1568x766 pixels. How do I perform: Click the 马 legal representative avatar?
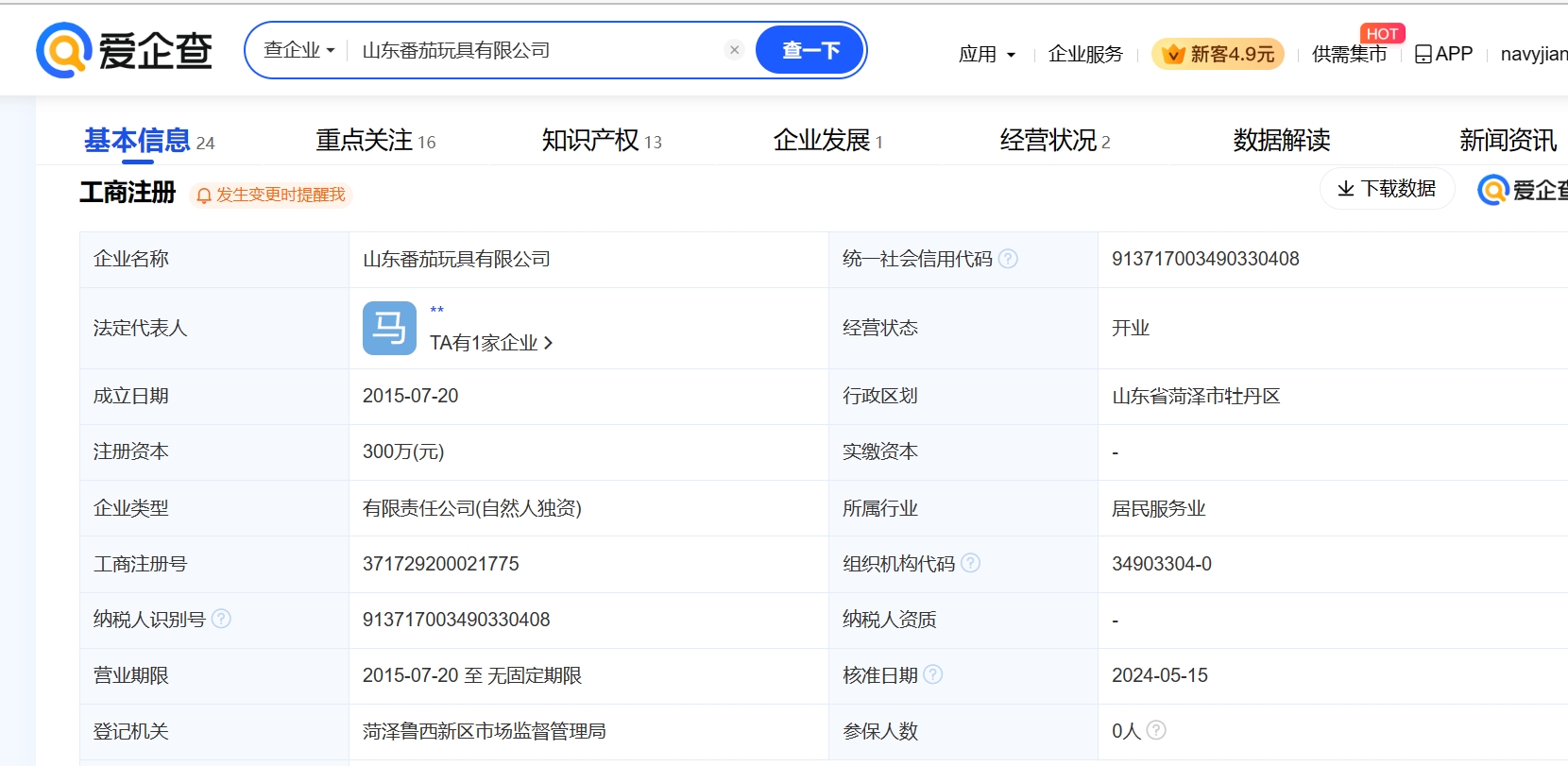coord(389,328)
